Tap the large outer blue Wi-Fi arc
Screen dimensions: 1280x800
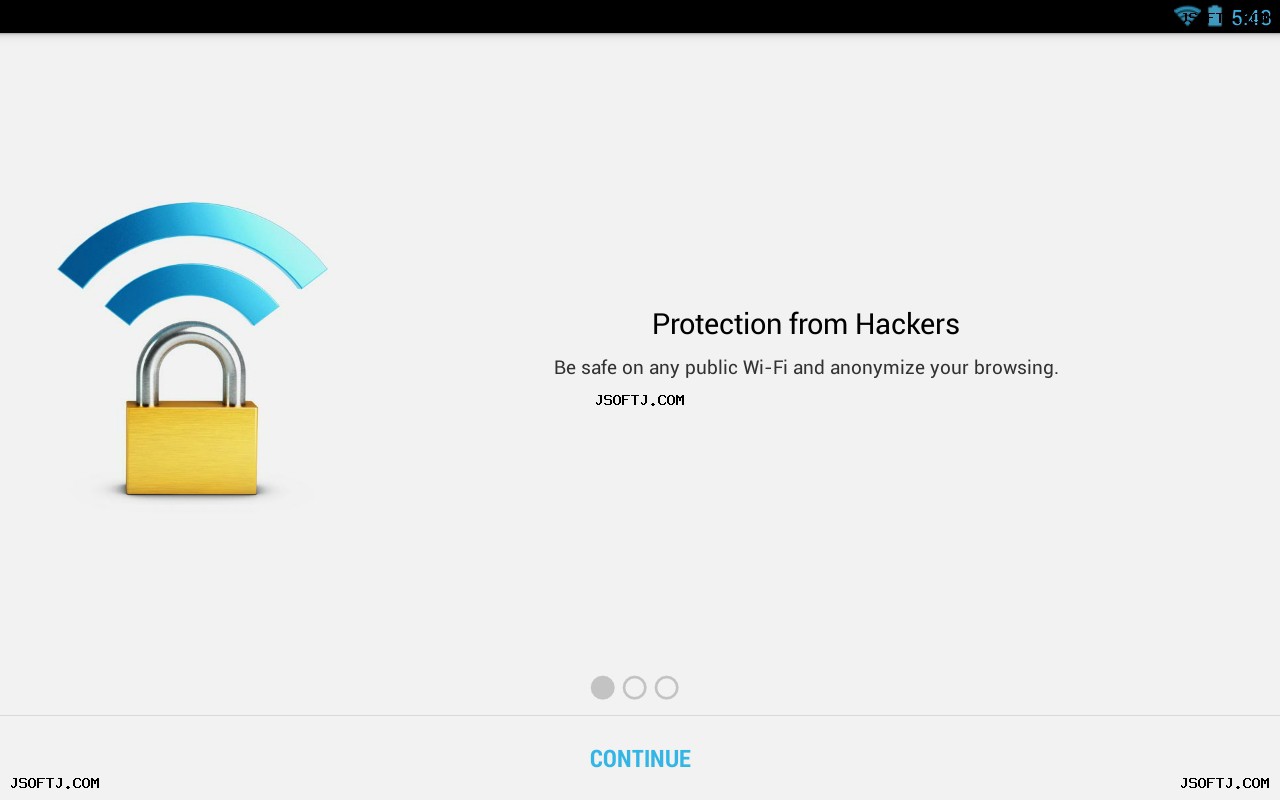click(x=192, y=240)
